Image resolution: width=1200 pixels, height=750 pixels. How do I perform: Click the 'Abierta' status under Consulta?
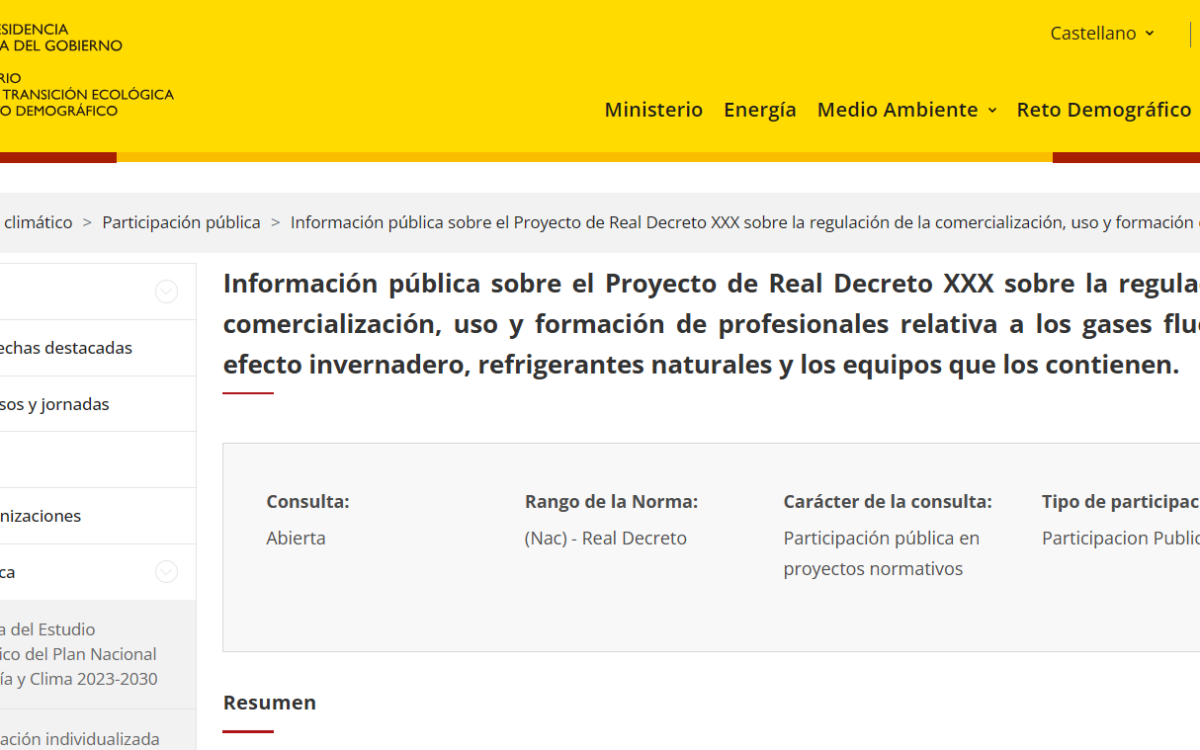click(x=296, y=538)
